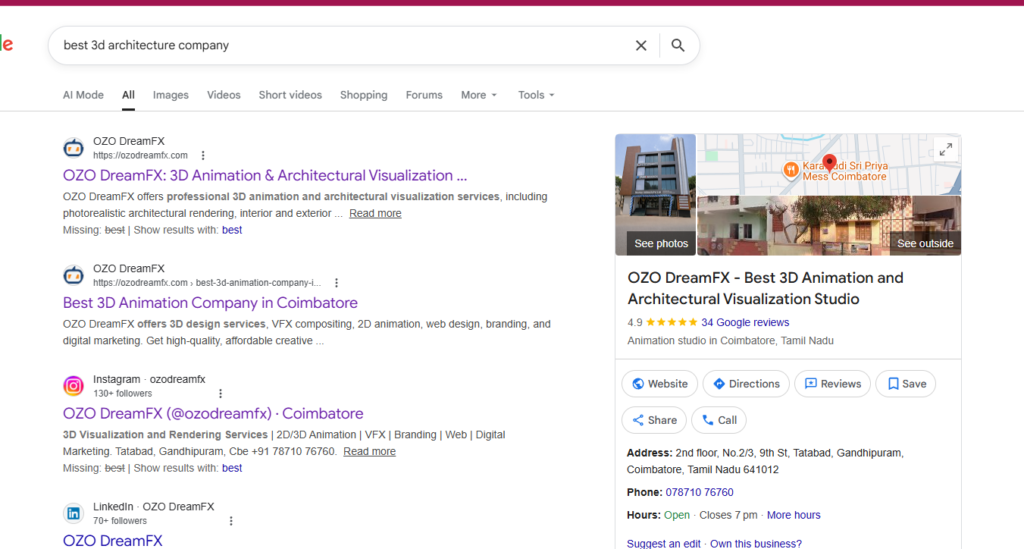Switch to the Images tab

[170, 95]
